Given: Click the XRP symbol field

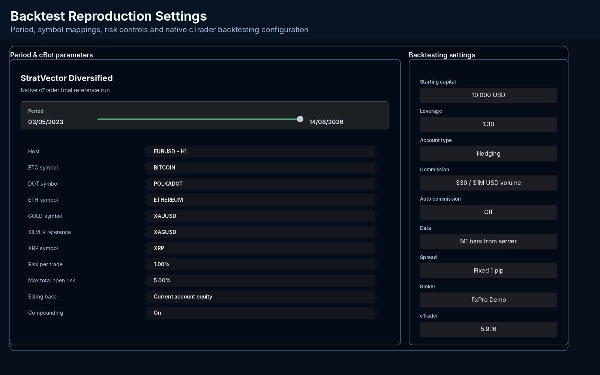Looking at the screenshot, I should click(260, 248).
